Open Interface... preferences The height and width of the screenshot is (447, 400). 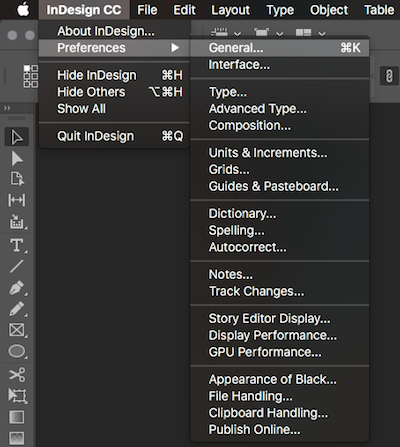click(280, 65)
